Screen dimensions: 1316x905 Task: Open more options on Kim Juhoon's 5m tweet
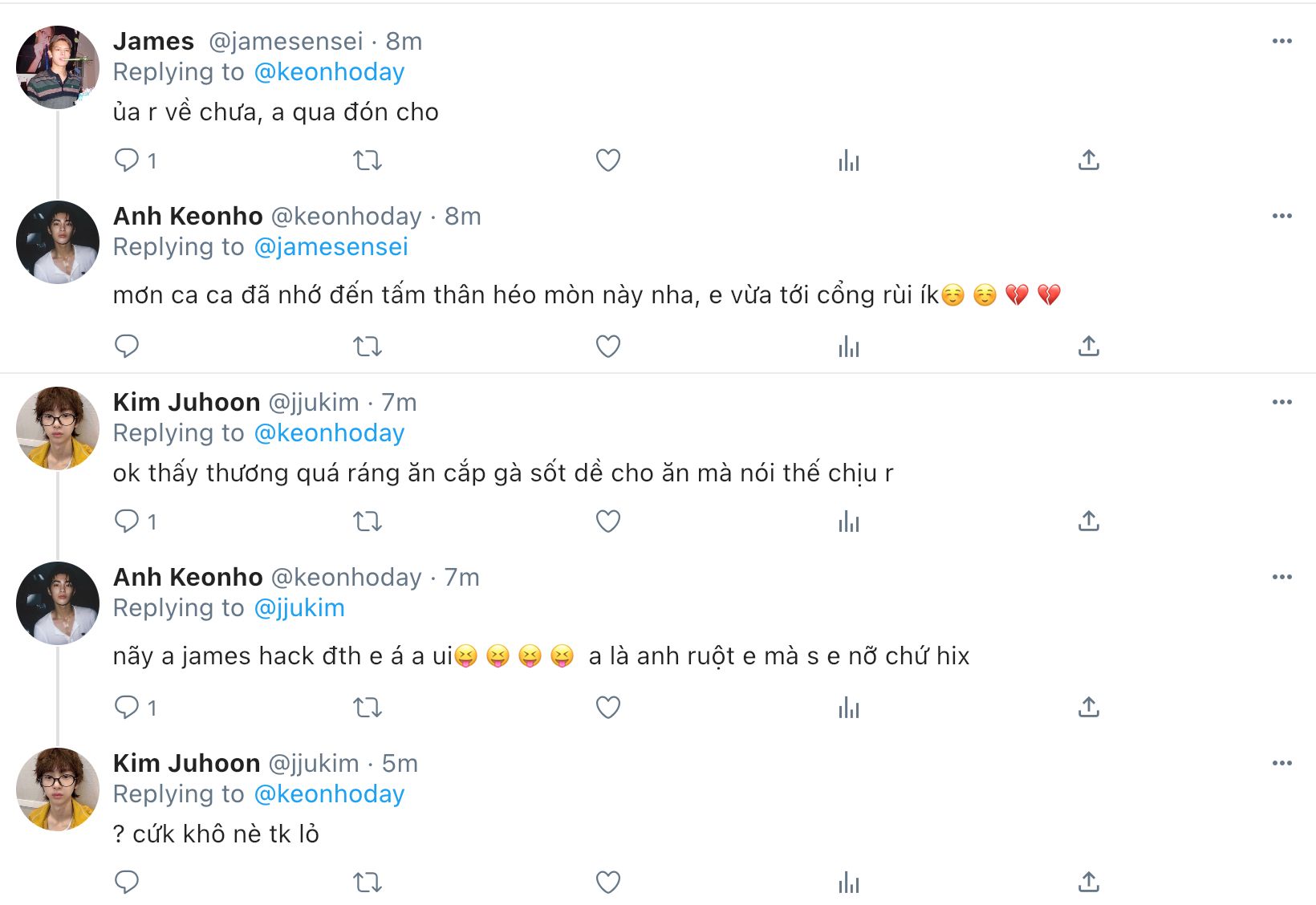click(1281, 763)
